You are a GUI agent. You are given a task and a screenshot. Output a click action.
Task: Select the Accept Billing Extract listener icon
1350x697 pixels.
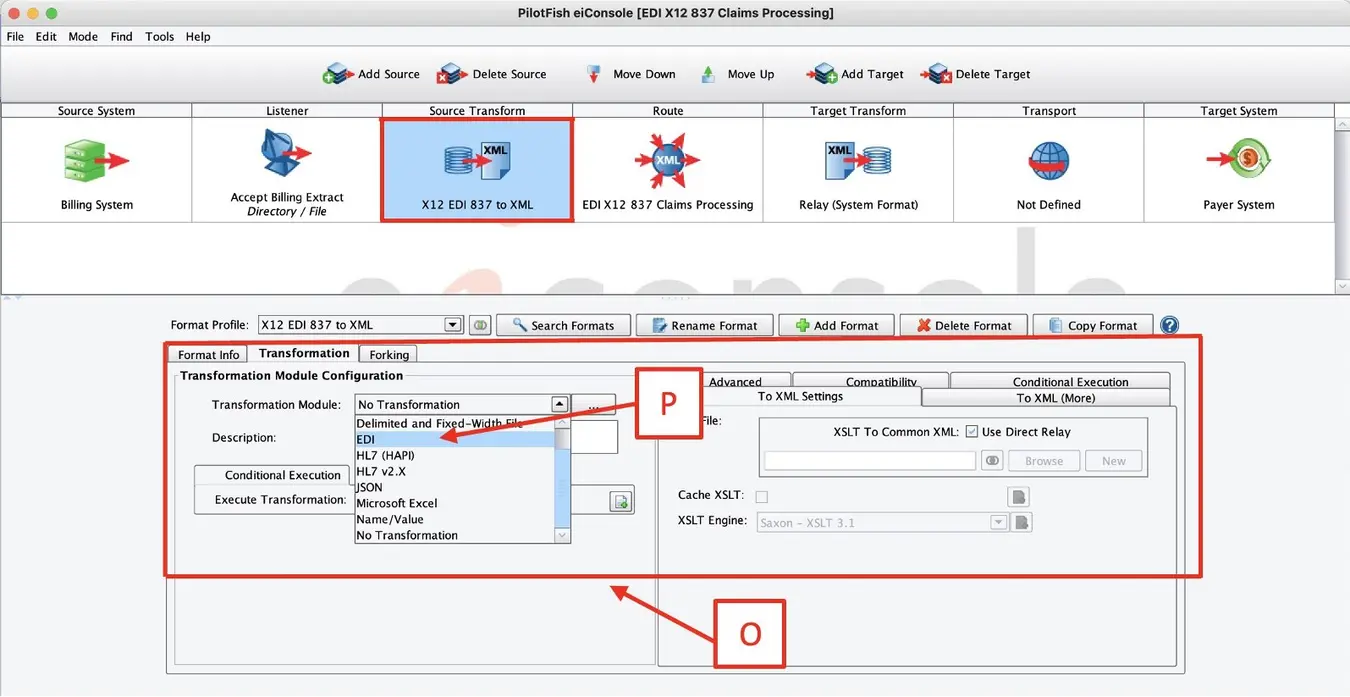point(286,155)
